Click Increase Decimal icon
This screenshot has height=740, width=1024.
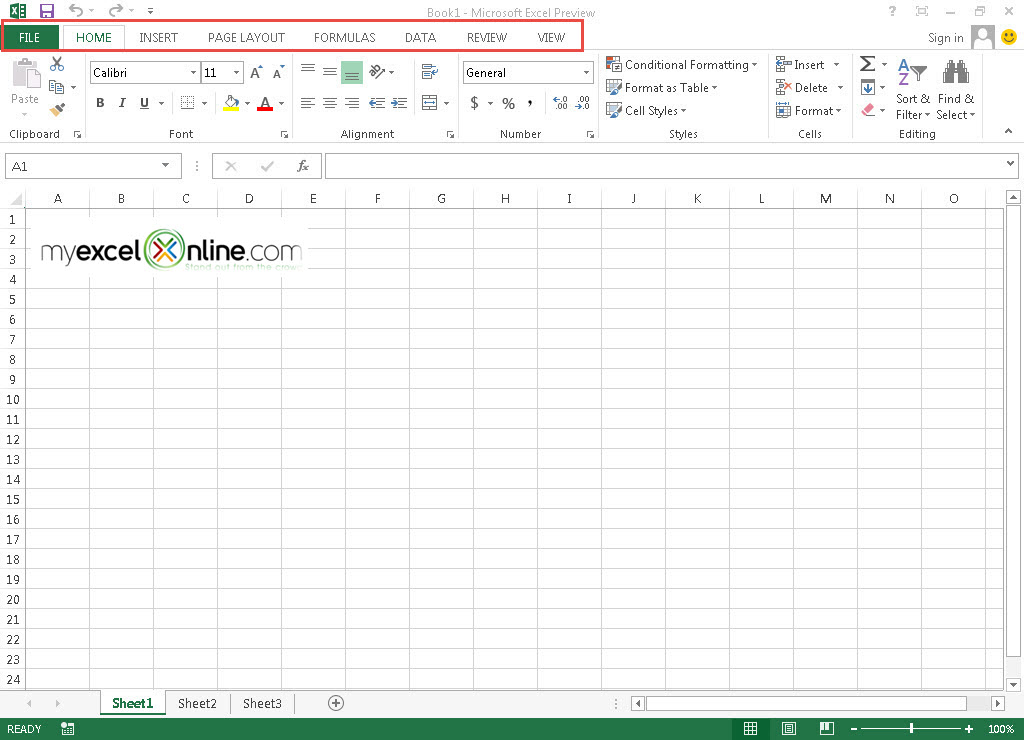tap(560, 103)
